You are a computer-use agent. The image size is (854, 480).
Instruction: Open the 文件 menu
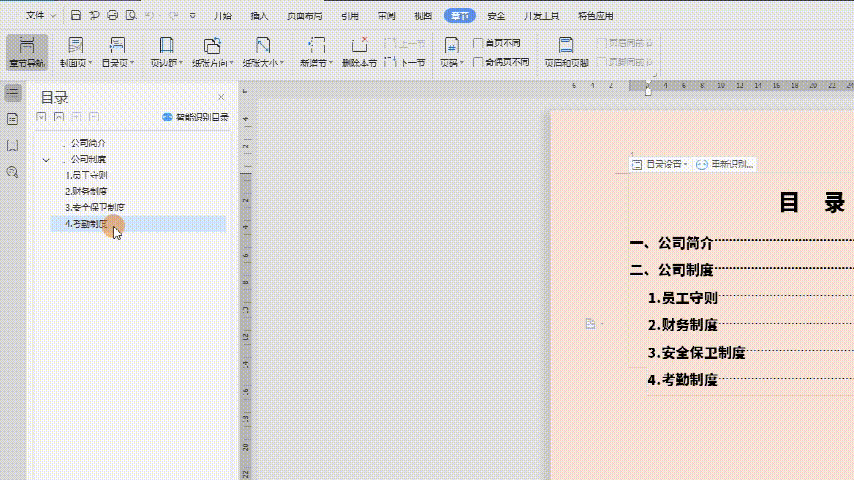pos(35,16)
